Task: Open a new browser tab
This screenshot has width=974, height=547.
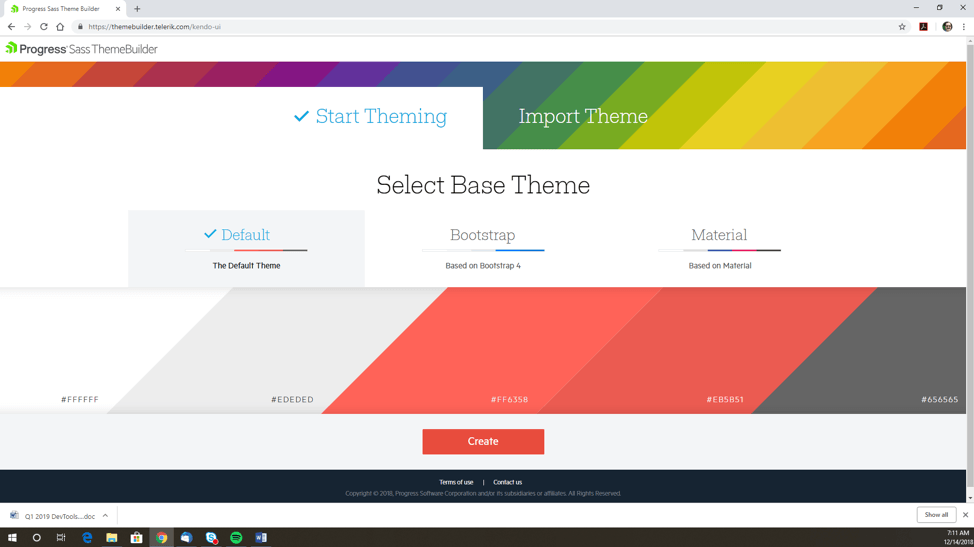Action: coord(137,9)
